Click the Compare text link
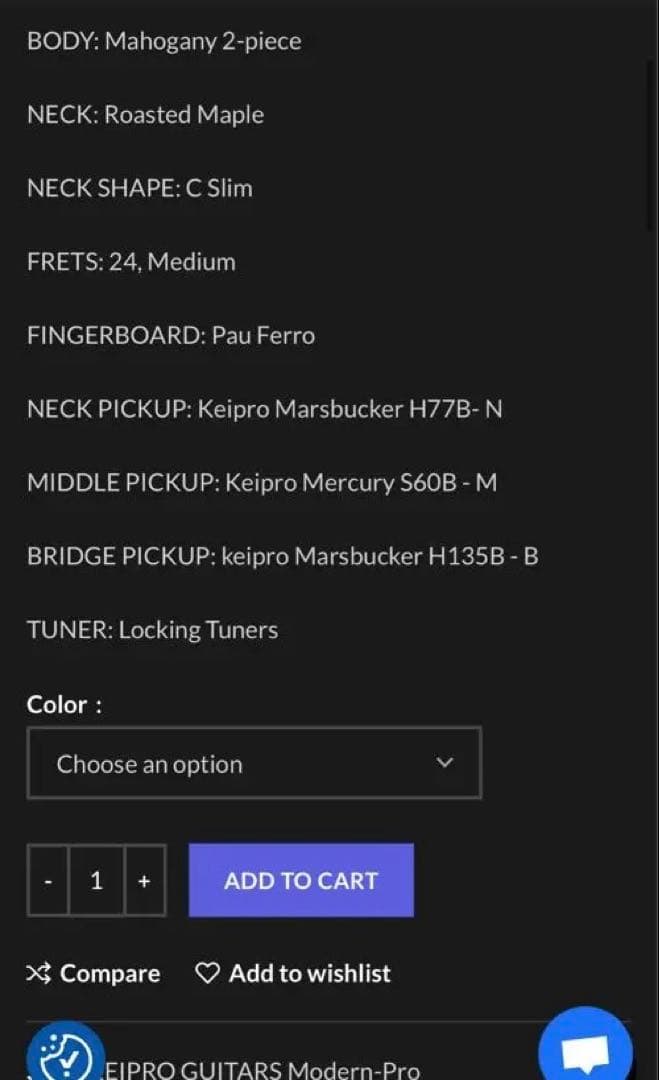This screenshot has width=659, height=1080. tap(110, 973)
